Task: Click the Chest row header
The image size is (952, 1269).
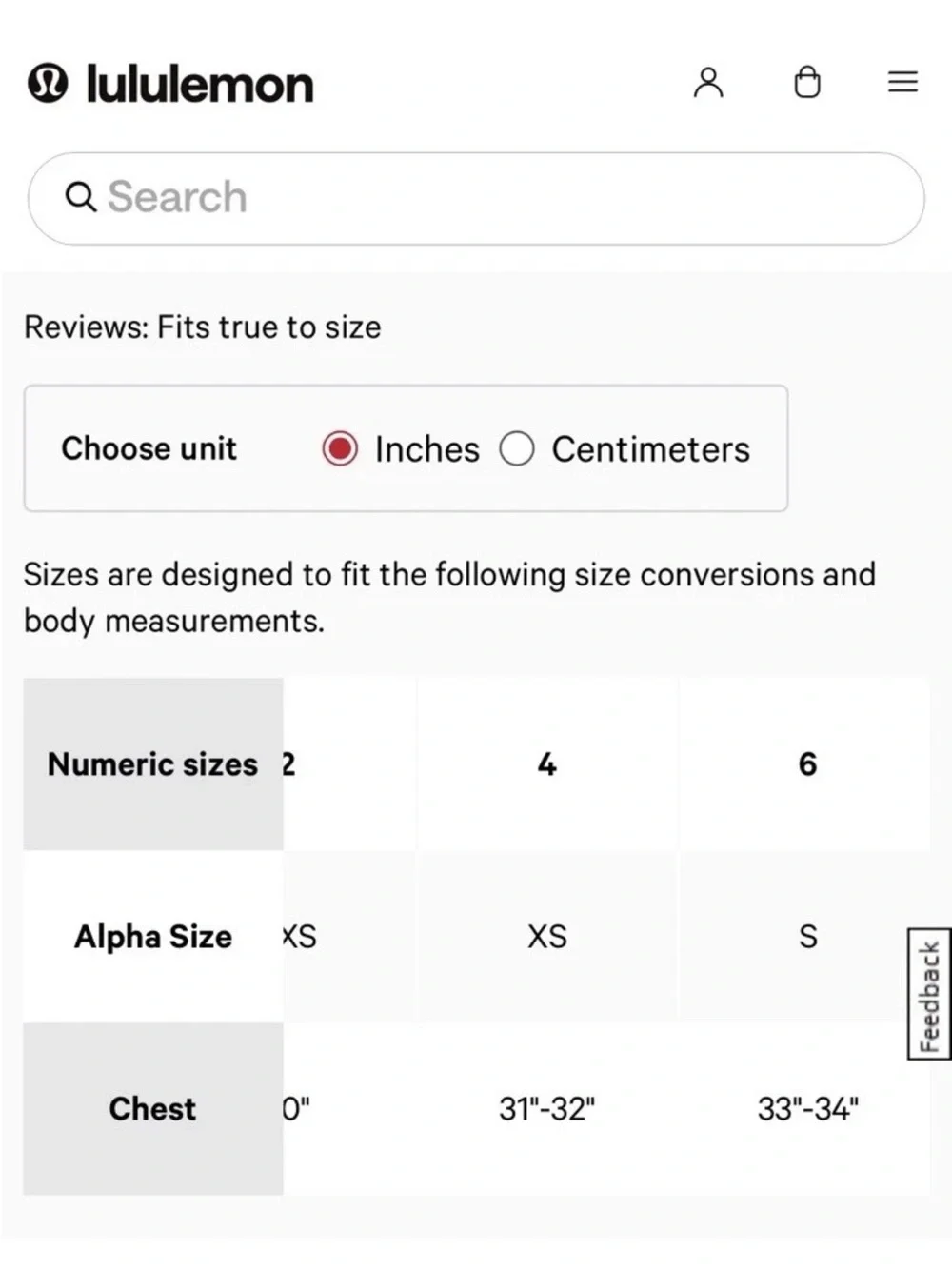Action: click(153, 1109)
